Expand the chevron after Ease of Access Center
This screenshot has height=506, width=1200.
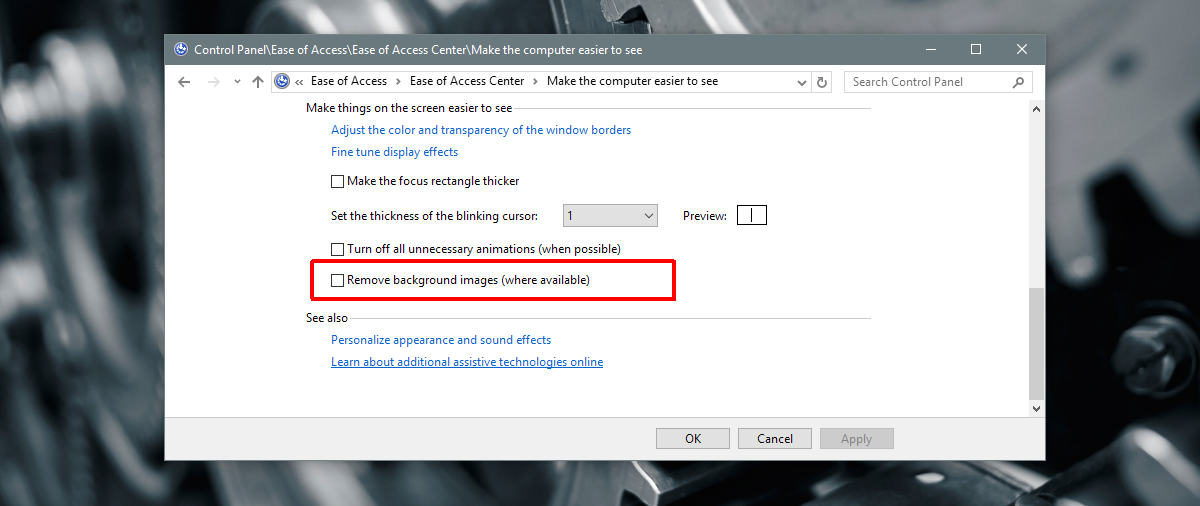[x=536, y=82]
